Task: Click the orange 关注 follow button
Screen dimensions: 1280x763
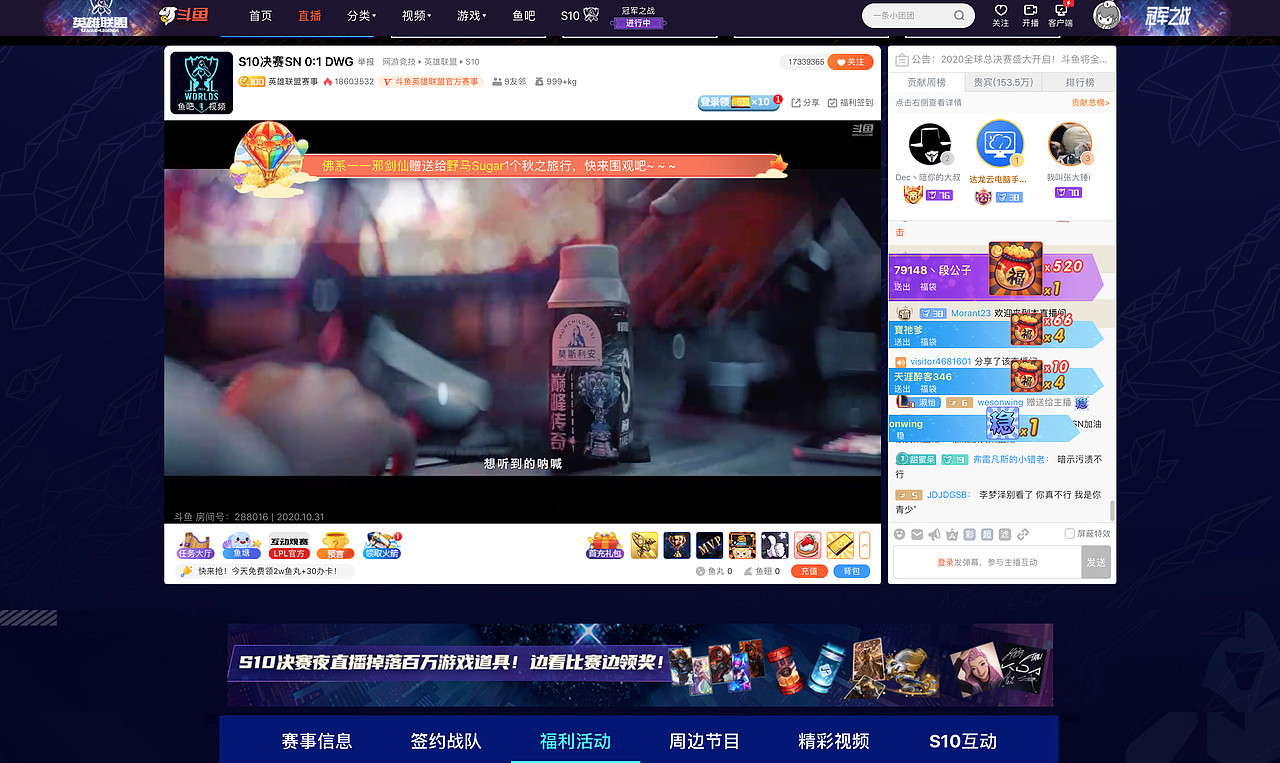Action: [851, 62]
